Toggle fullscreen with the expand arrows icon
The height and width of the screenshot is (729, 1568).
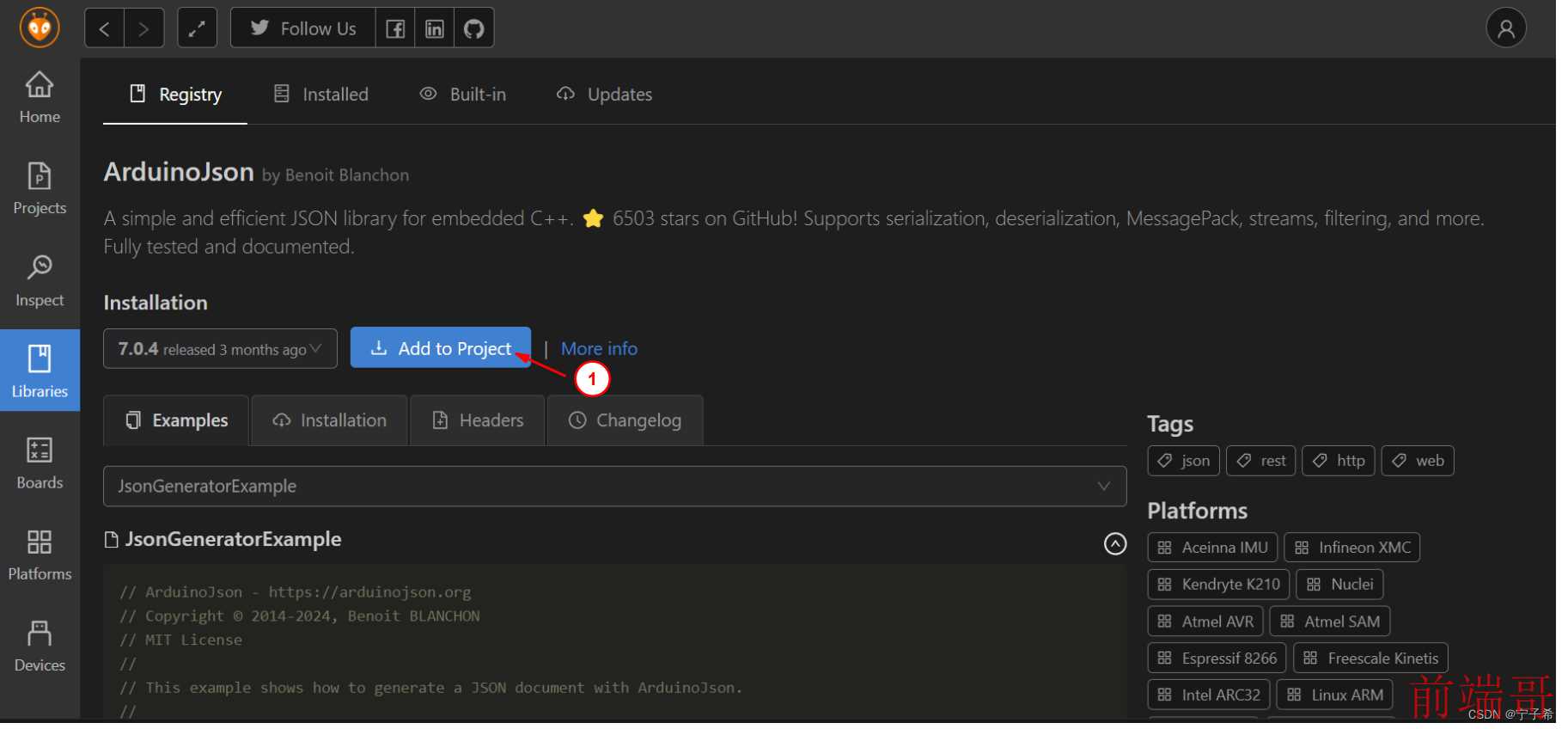tap(197, 28)
